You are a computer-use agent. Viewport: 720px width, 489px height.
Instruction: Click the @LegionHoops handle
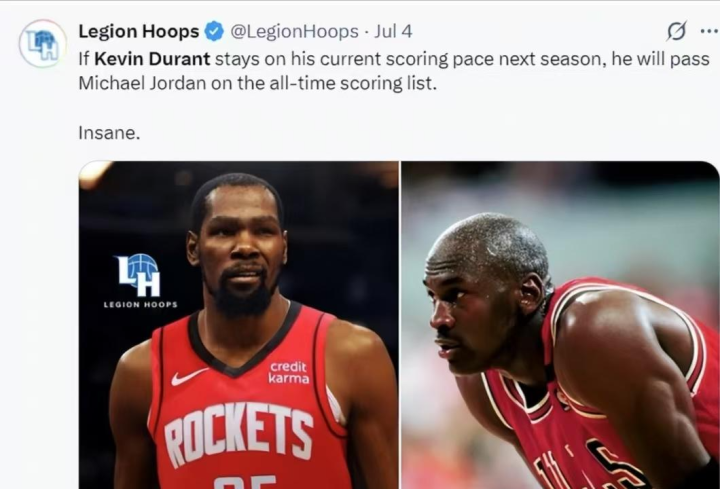coord(294,31)
